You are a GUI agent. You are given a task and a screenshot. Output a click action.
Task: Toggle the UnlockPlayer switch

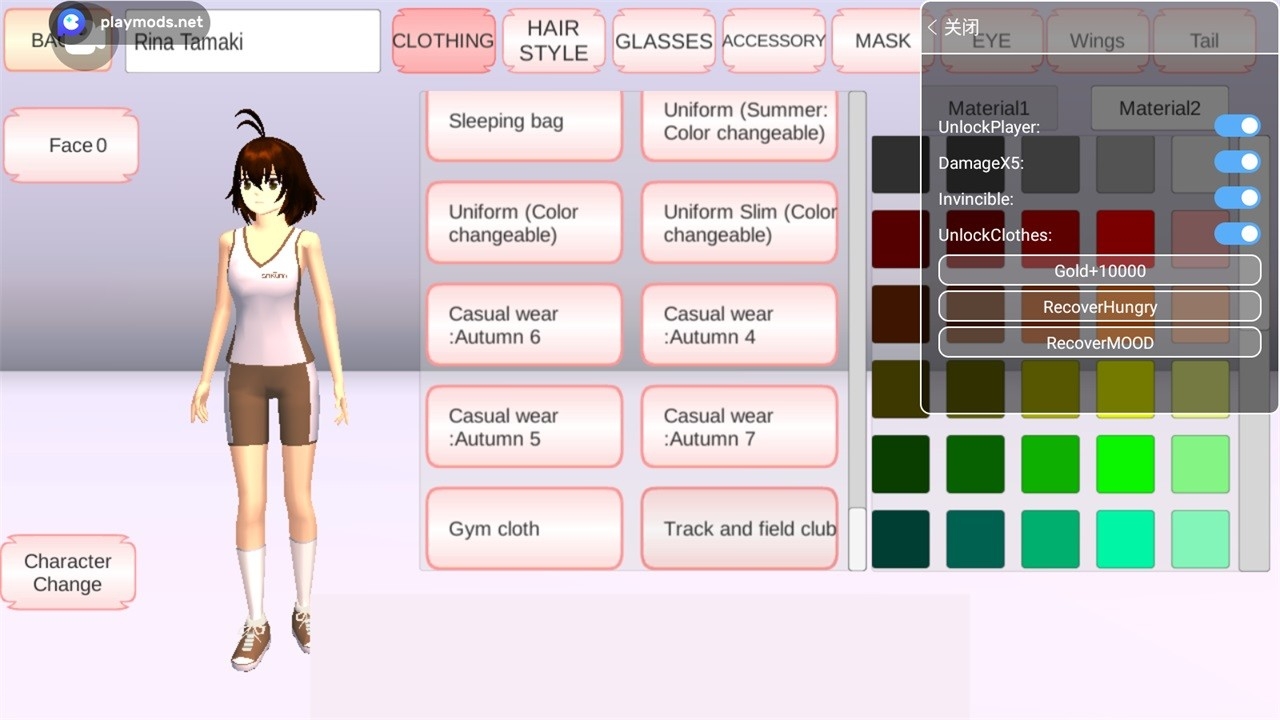point(1237,126)
